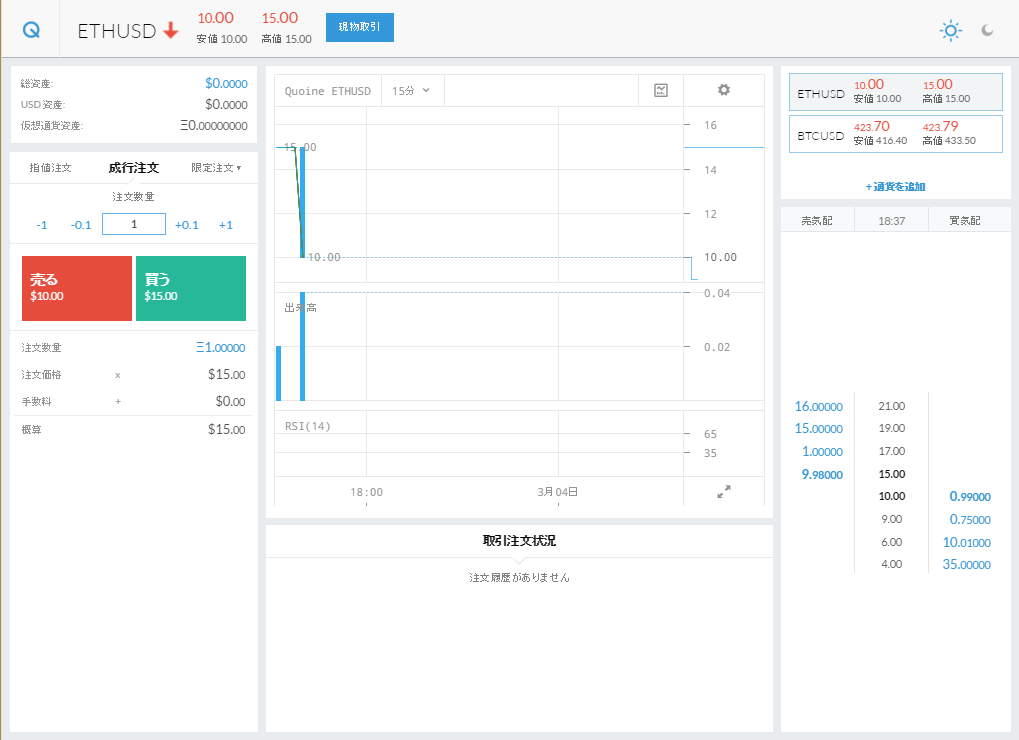Image resolution: width=1019 pixels, height=740 pixels.
Task: Click order book price 10.00
Action: click(x=892, y=496)
